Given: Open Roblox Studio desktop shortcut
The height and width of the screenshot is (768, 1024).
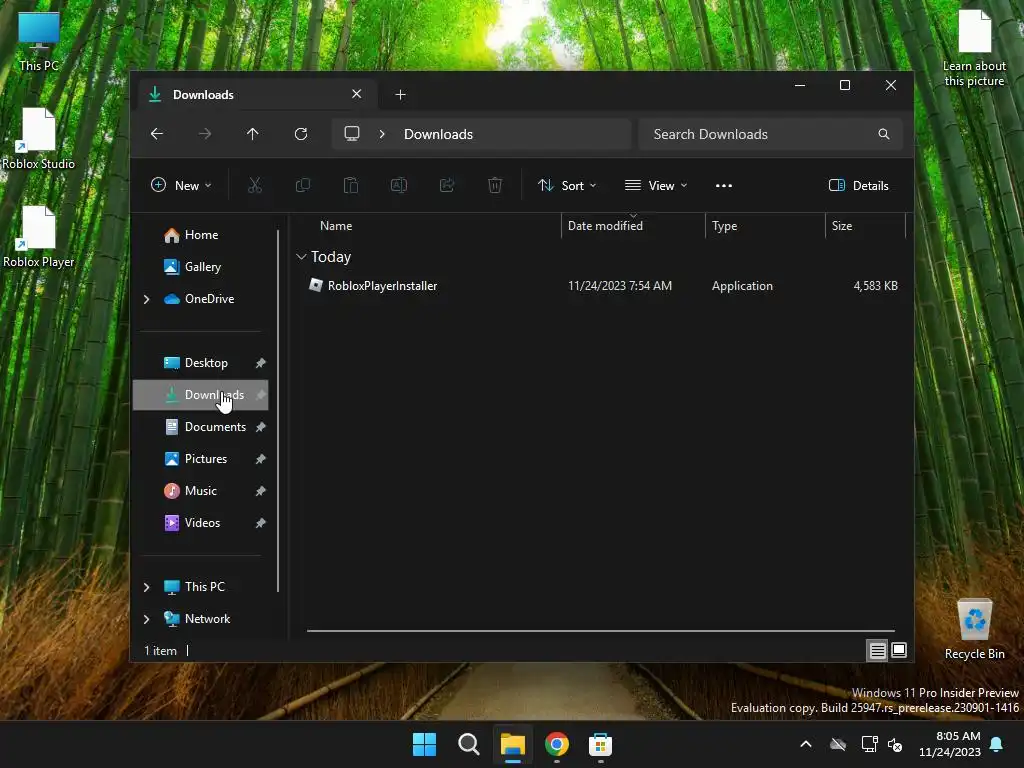Looking at the screenshot, I should pyautogui.click(x=39, y=138).
